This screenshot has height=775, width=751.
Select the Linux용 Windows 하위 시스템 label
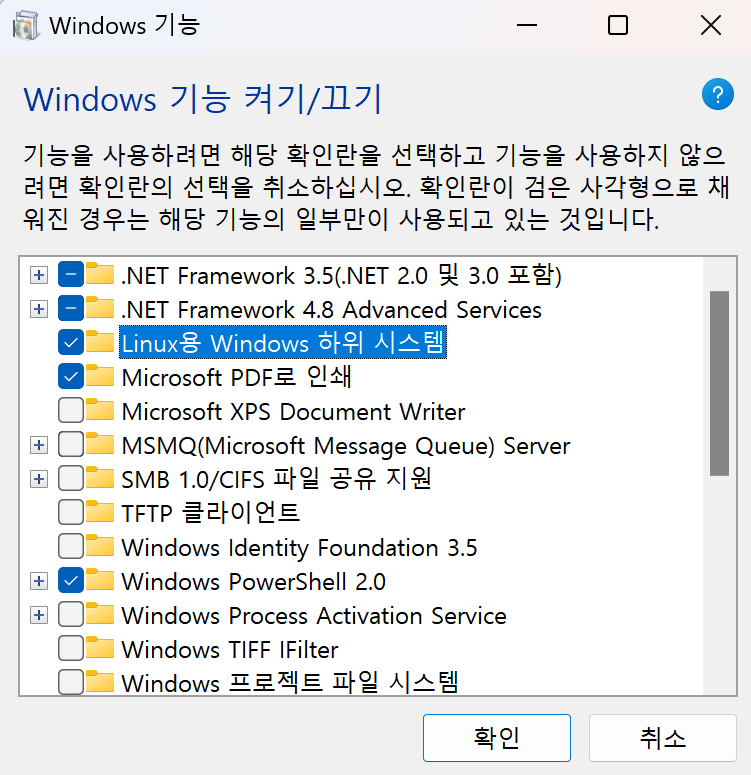(x=283, y=343)
